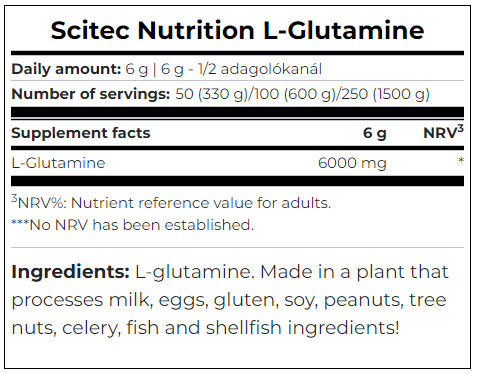The height and width of the screenshot is (374, 477).
Task: Click the Scitec Nutrition L-Glutamine title
Action: (237, 30)
